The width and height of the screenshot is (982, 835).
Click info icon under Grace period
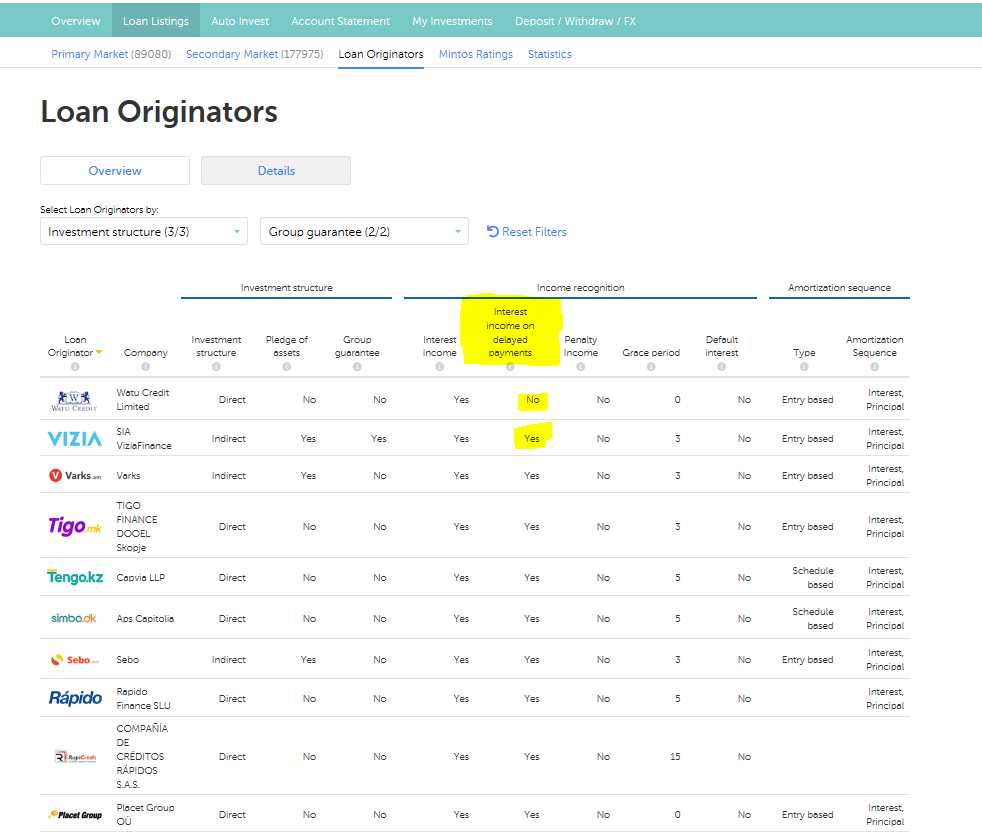click(x=651, y=367)
